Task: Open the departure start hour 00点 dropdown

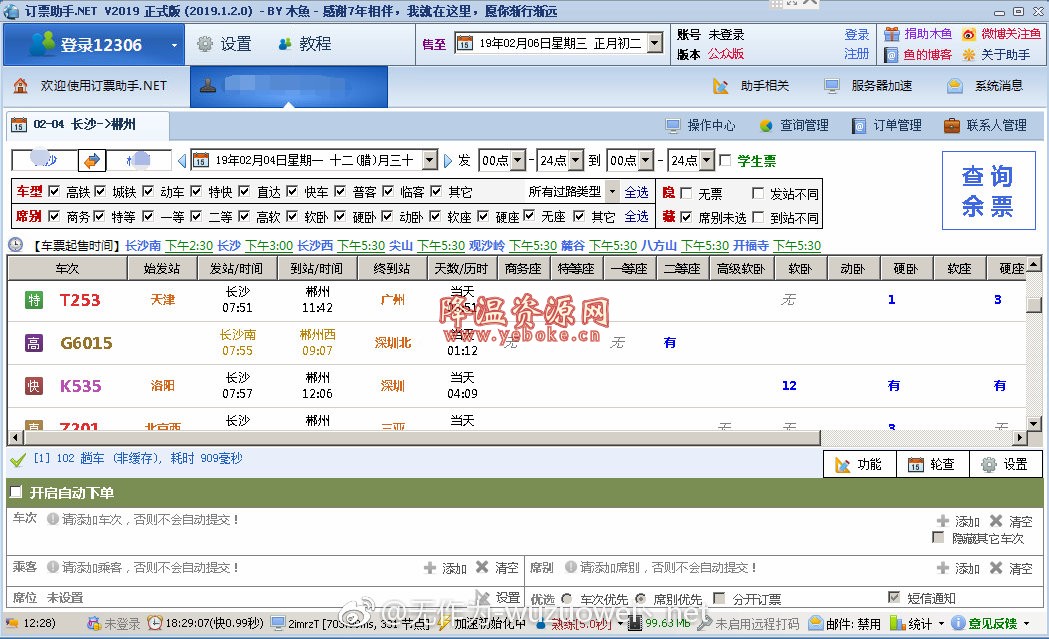Action: (x=518, y=161)
